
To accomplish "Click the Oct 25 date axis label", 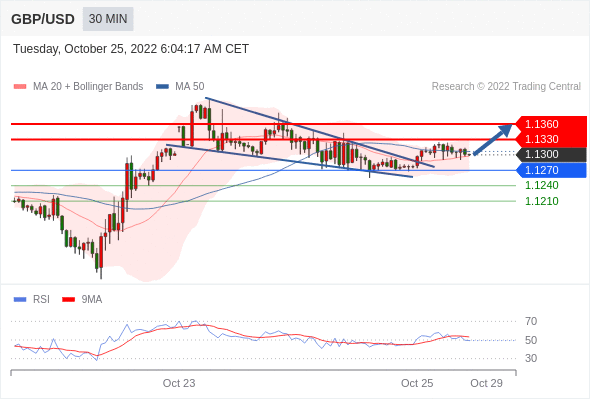I will pyautogui.click(x=417, y=383).
